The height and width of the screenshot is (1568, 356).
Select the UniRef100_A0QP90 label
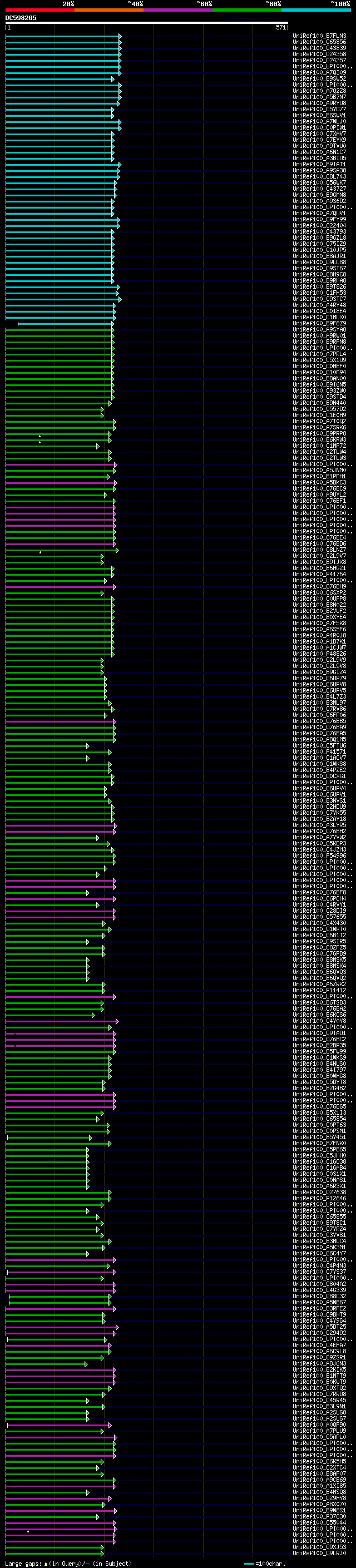(x=319, y=1424)
